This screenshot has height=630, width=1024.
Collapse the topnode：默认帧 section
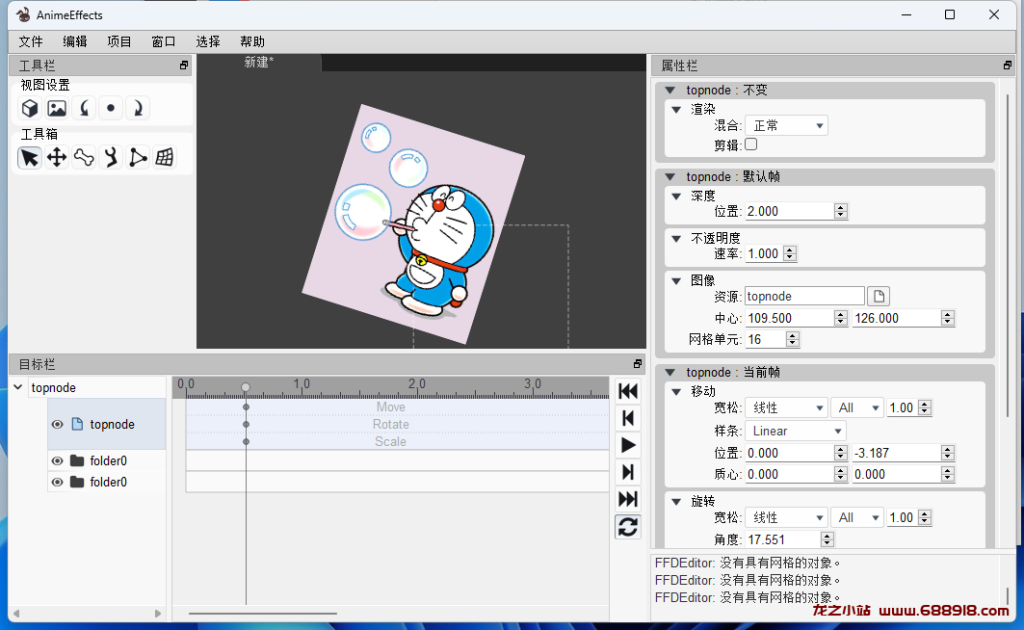coord(670,176)
